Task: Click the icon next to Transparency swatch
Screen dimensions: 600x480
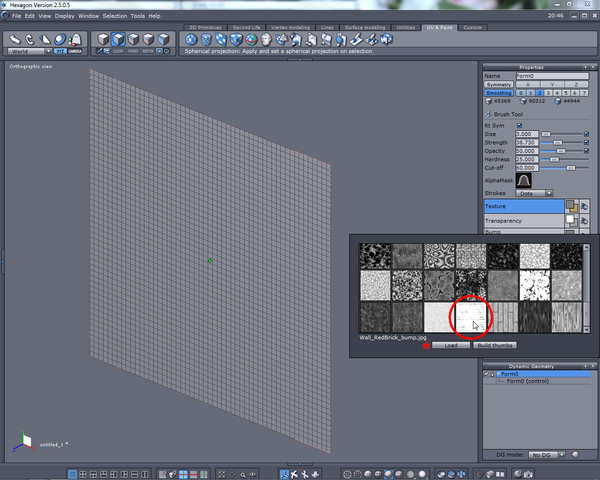Action: coord(583,220)
